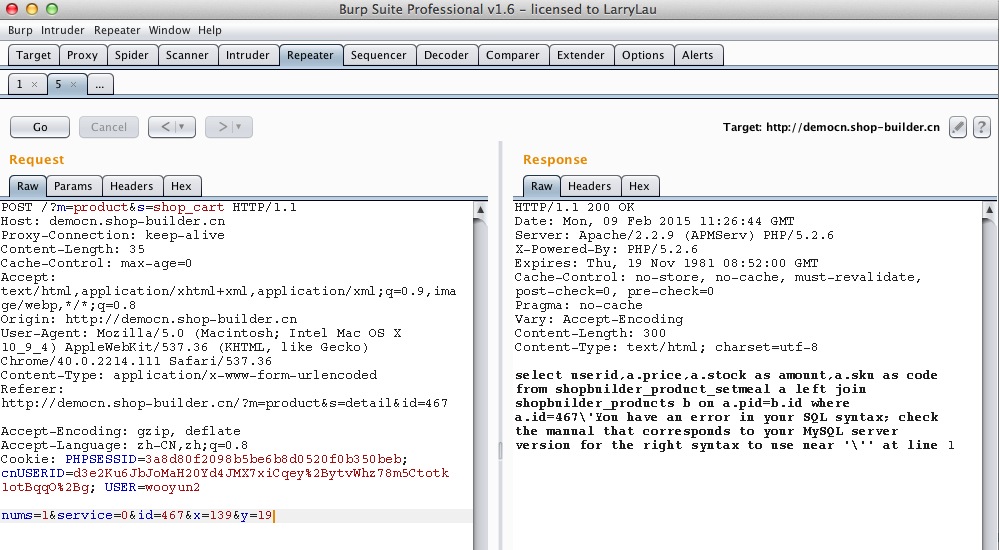Switch to the Intruder tool tab
The height and width of the screenshot is (550, 999).
248,55
